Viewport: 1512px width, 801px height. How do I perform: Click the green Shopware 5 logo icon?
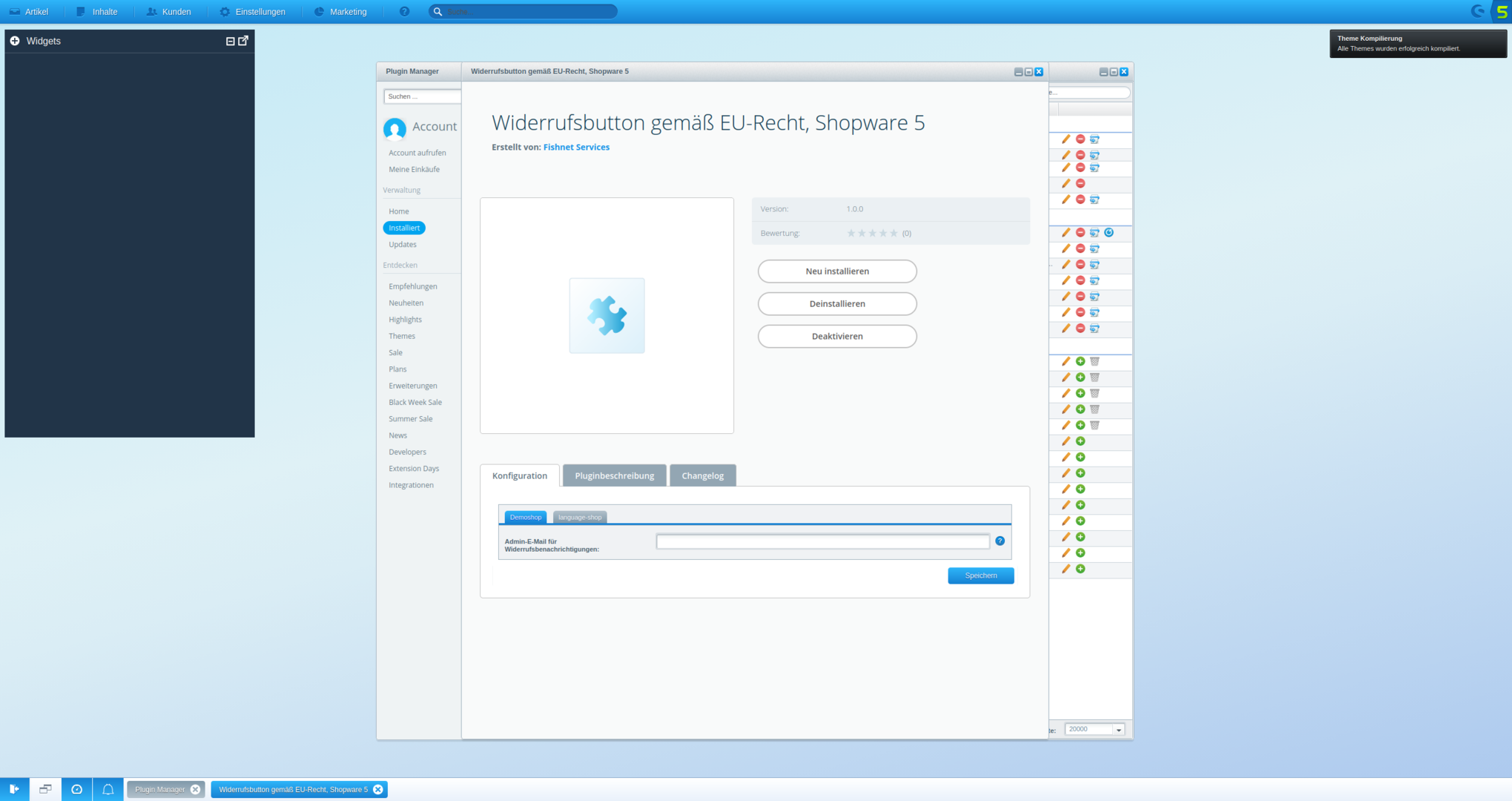tap(1502, 12)
